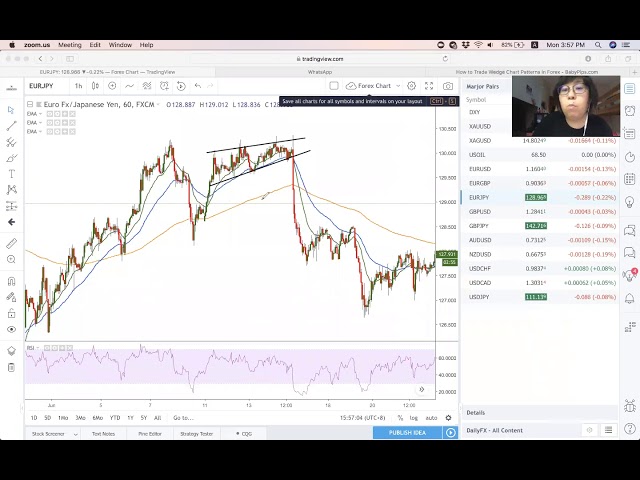Activate the Measure ruler tool
The image size is (640, 480).
11,244
